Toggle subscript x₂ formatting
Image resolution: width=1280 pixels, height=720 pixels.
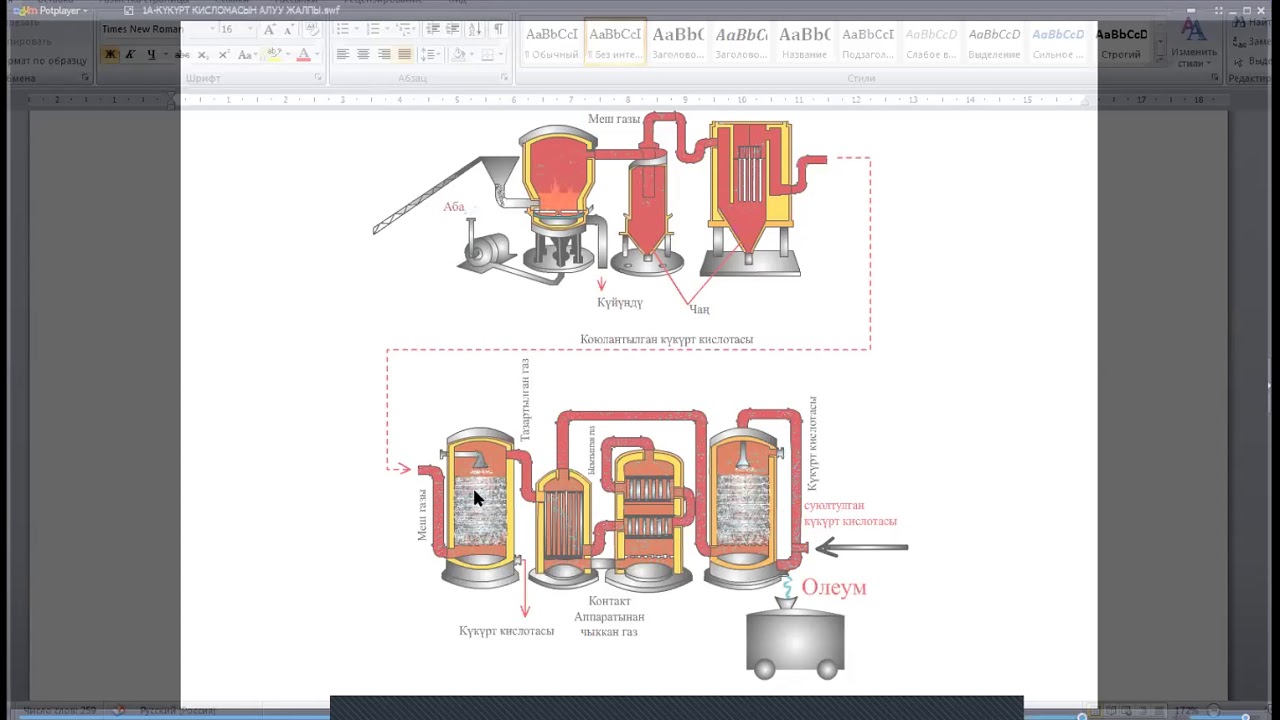tap(203, 54)
